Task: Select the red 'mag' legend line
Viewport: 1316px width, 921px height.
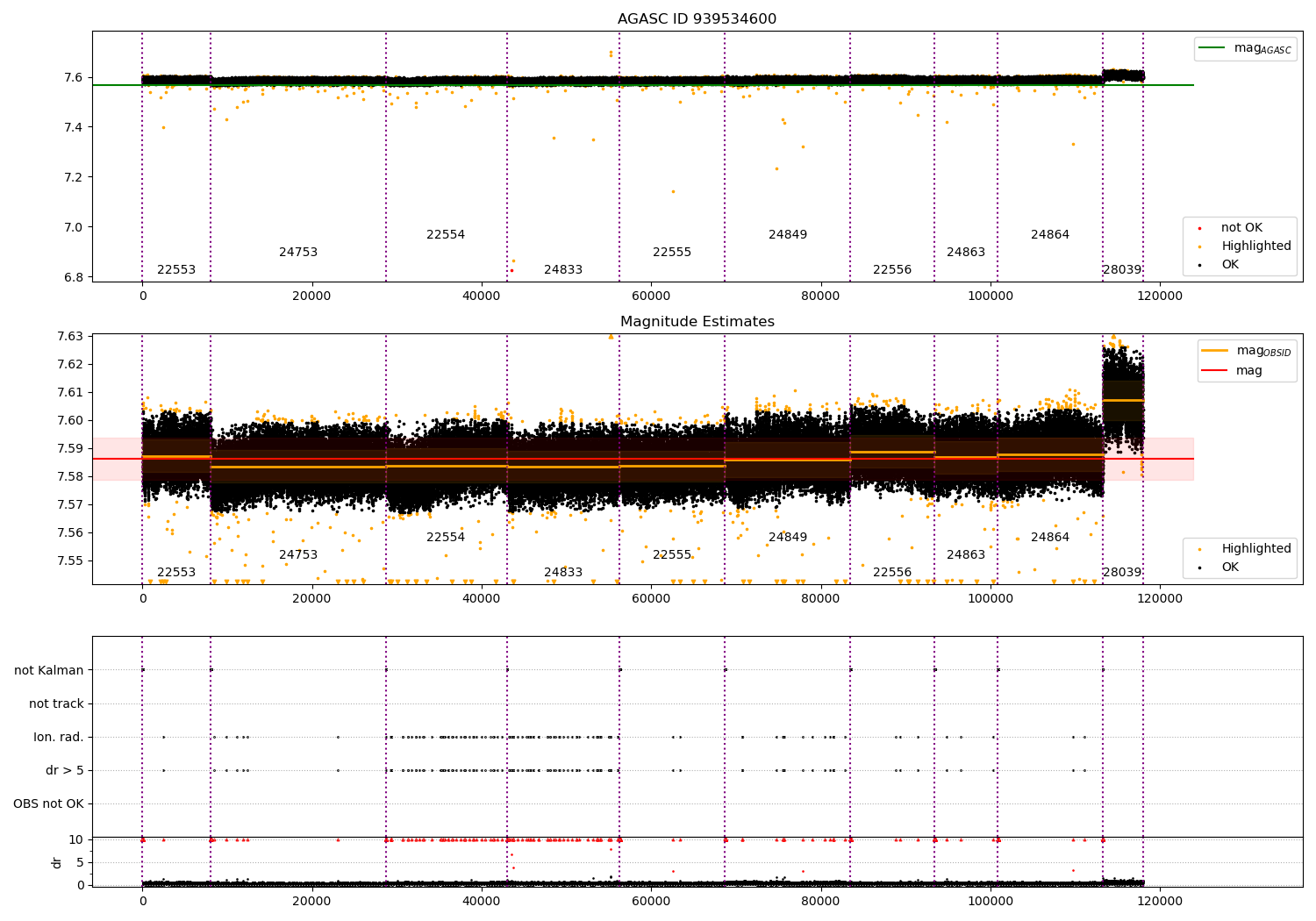Action: click(x=1214, y=371)
